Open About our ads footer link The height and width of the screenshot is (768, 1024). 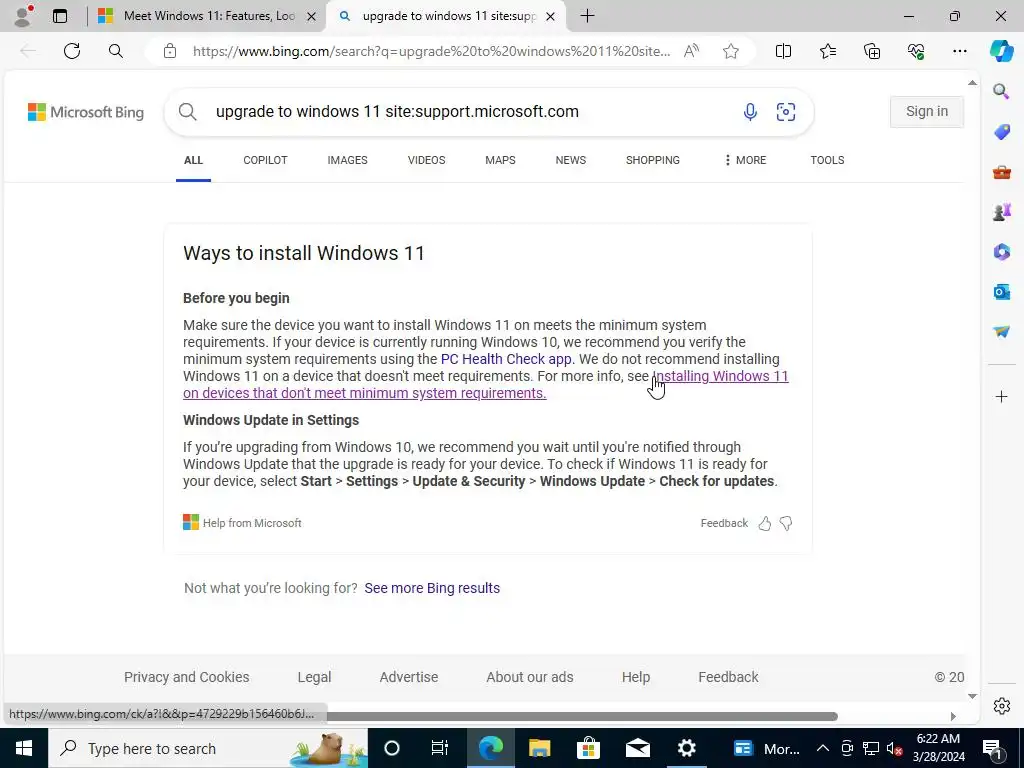coord(530,677)
